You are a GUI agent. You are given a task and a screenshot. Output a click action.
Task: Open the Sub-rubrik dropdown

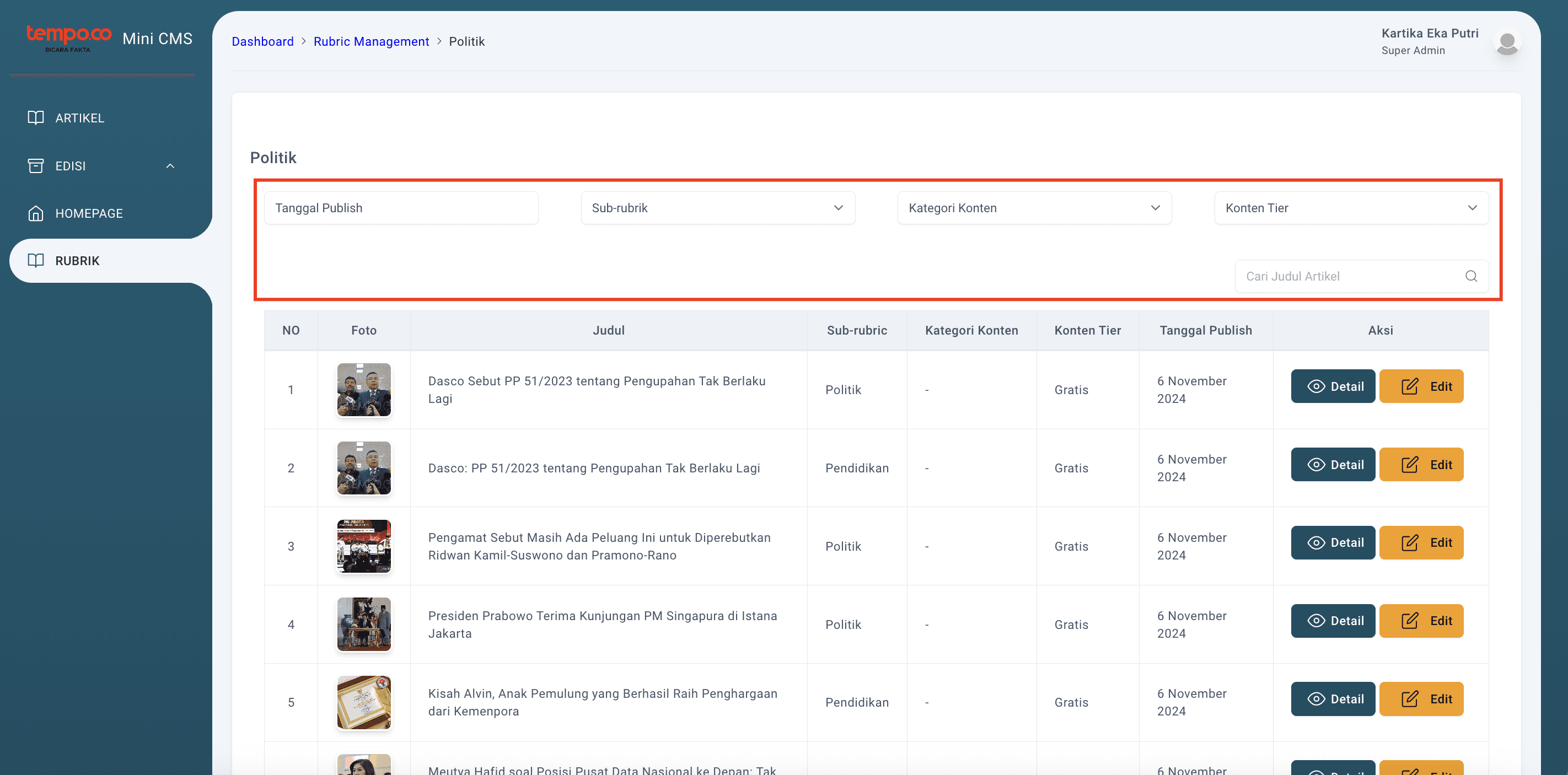pos(718,208)
